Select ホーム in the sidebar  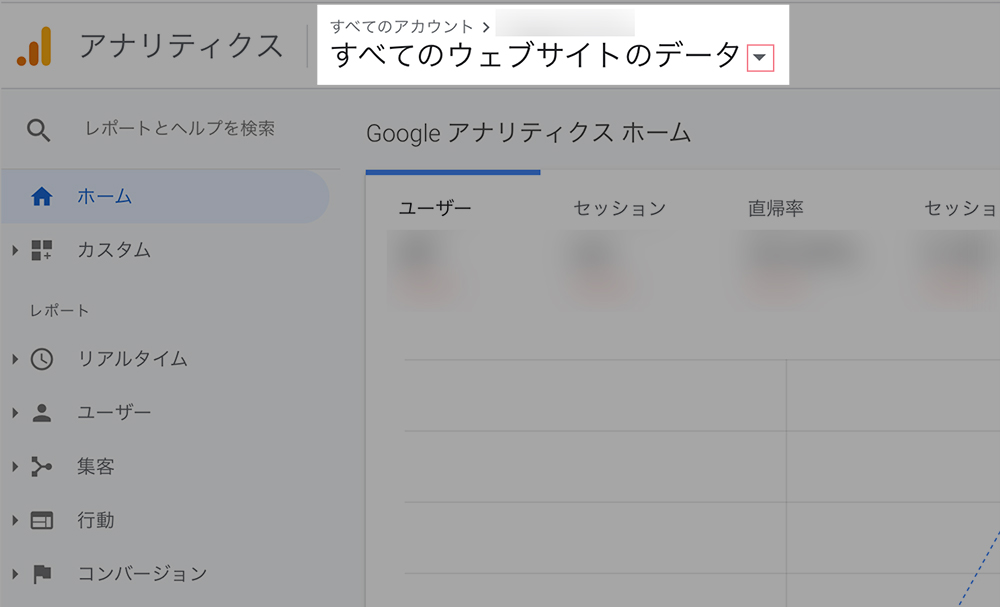point(165,196)
